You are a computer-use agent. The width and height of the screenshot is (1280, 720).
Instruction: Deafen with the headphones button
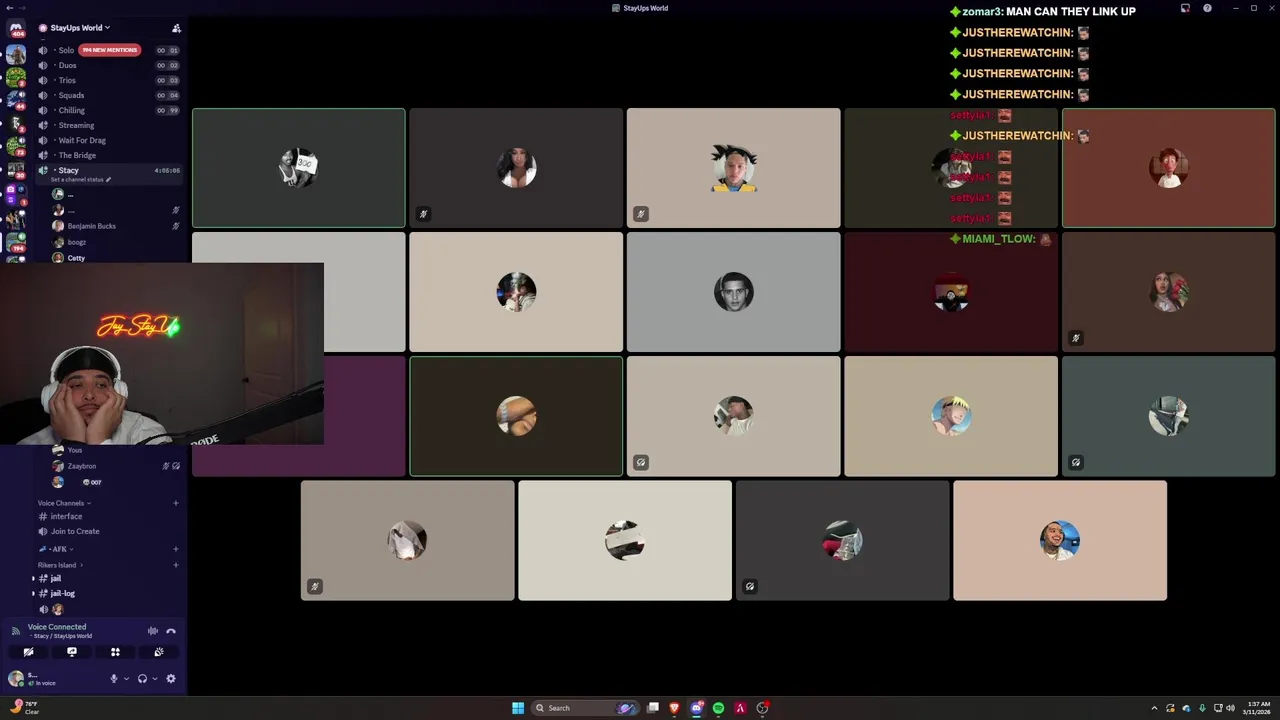click(142, 679)
